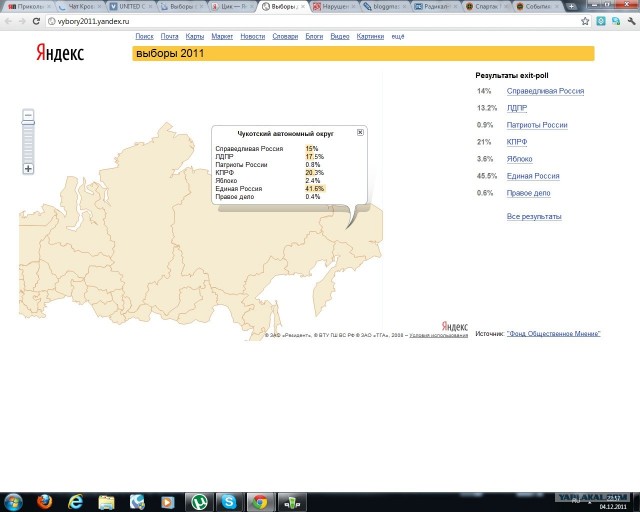Switch to the Радикал tab
640x512 pixels.
(x=436, y=7)
